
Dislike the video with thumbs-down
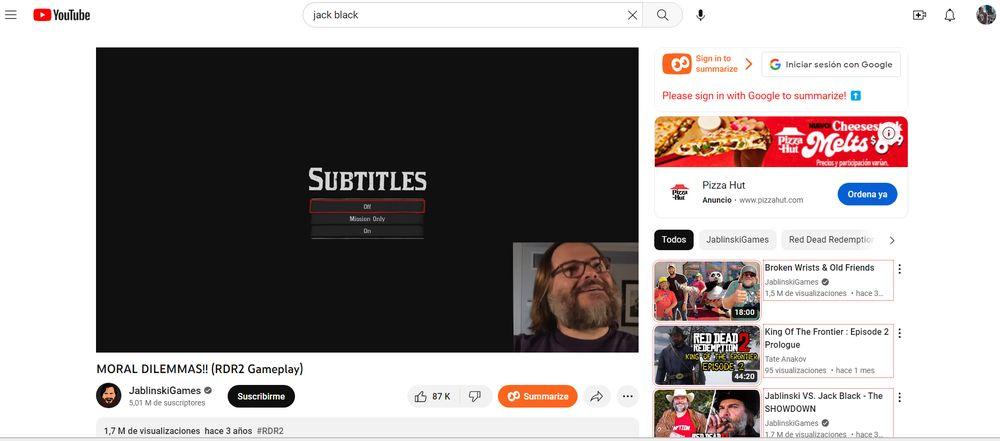(475, 396)
